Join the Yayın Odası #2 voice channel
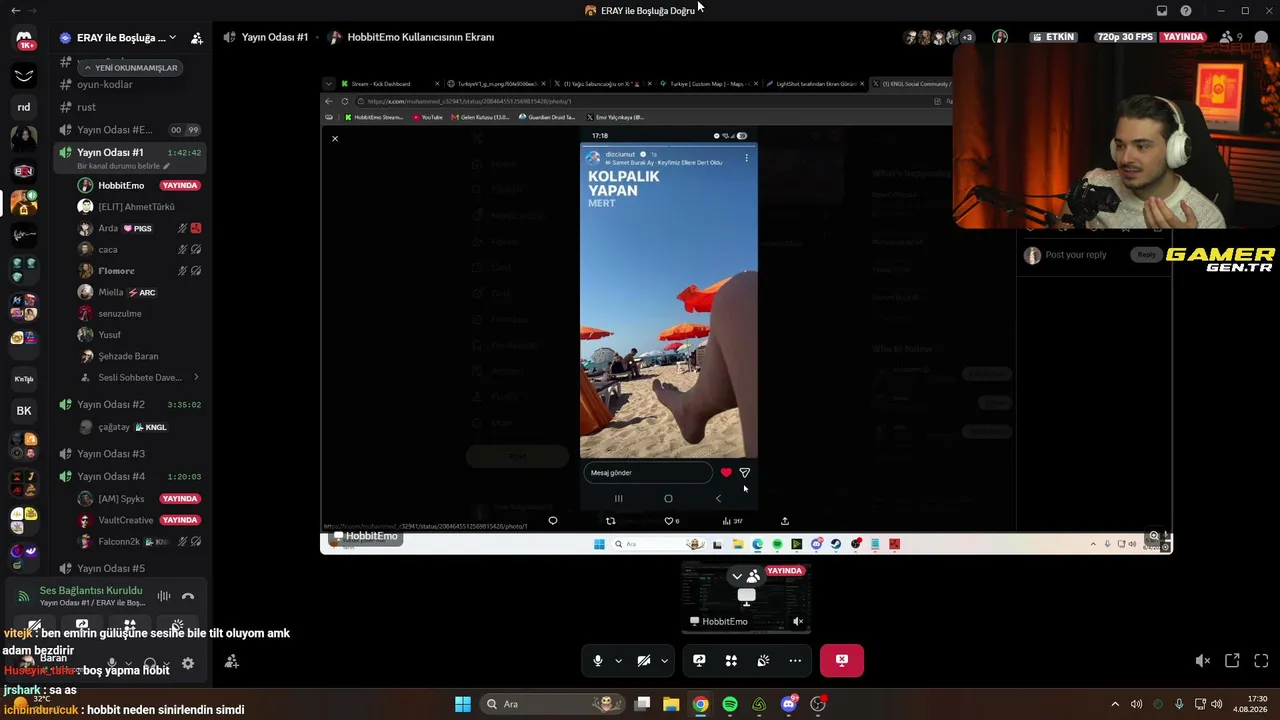Image resolution: width=1280 pixels, height=720 pixels. click(131, 404)
